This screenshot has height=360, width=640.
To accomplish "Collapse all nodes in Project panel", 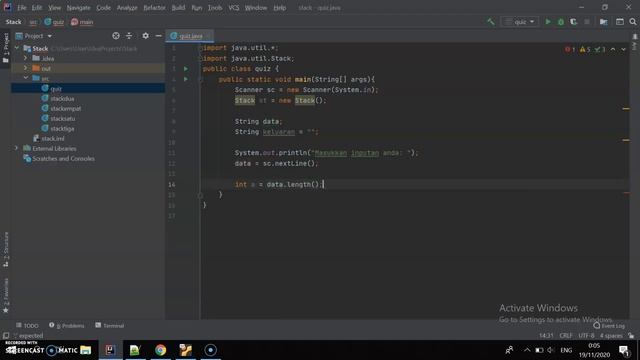I will [129, 36].
